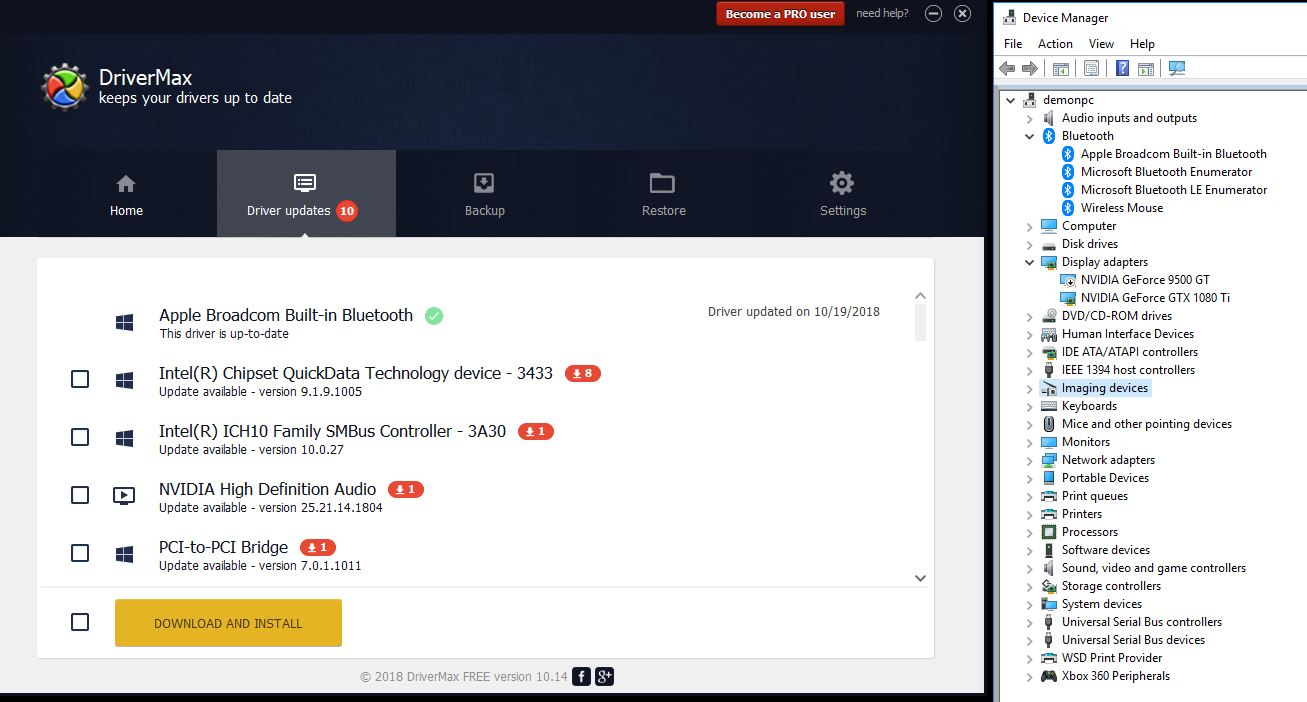1307x702 pixels.
Task: Click the Forward arrow in Device Manager toolbar
Action: pyautogui.click(x=1030, y=69)
